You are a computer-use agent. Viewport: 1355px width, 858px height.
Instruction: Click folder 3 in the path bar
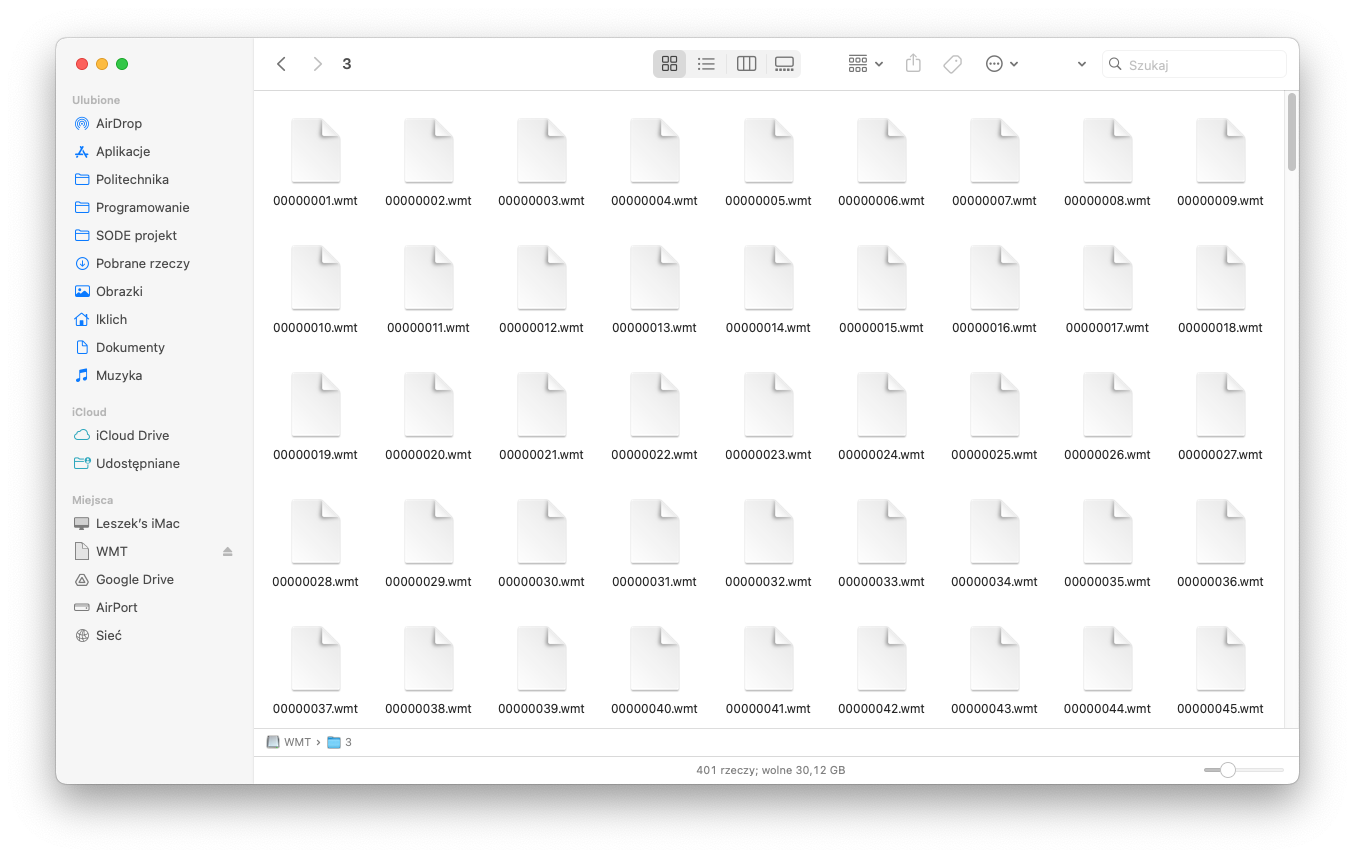coord(340,742)
